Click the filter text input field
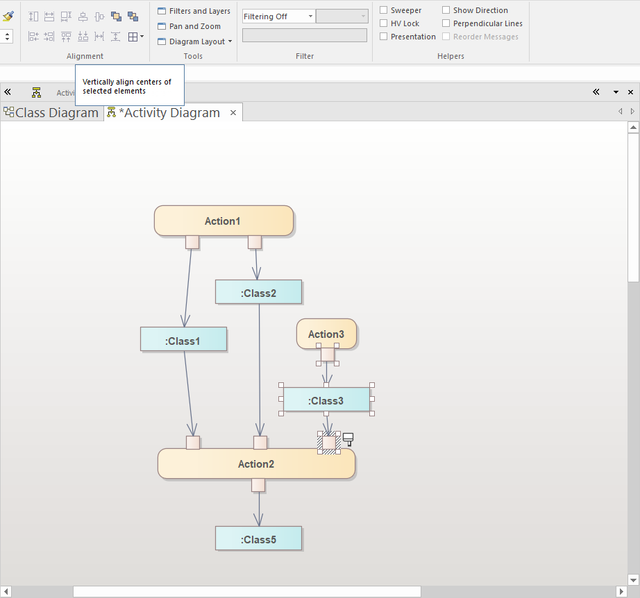This screenshot has height=598, width=640. (x=304, y=35)
